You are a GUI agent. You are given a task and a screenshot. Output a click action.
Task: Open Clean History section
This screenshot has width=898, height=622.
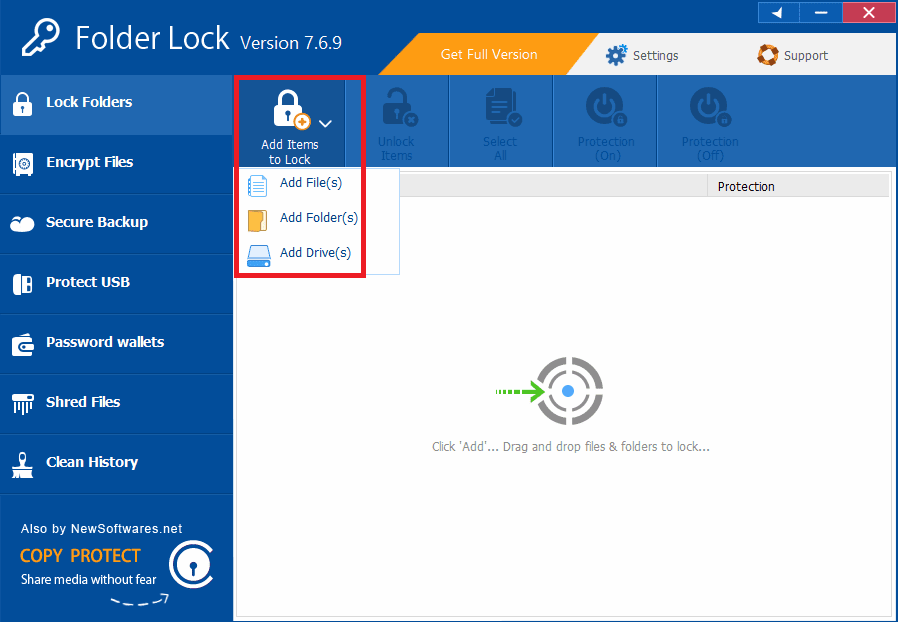[x=116, y=464]
